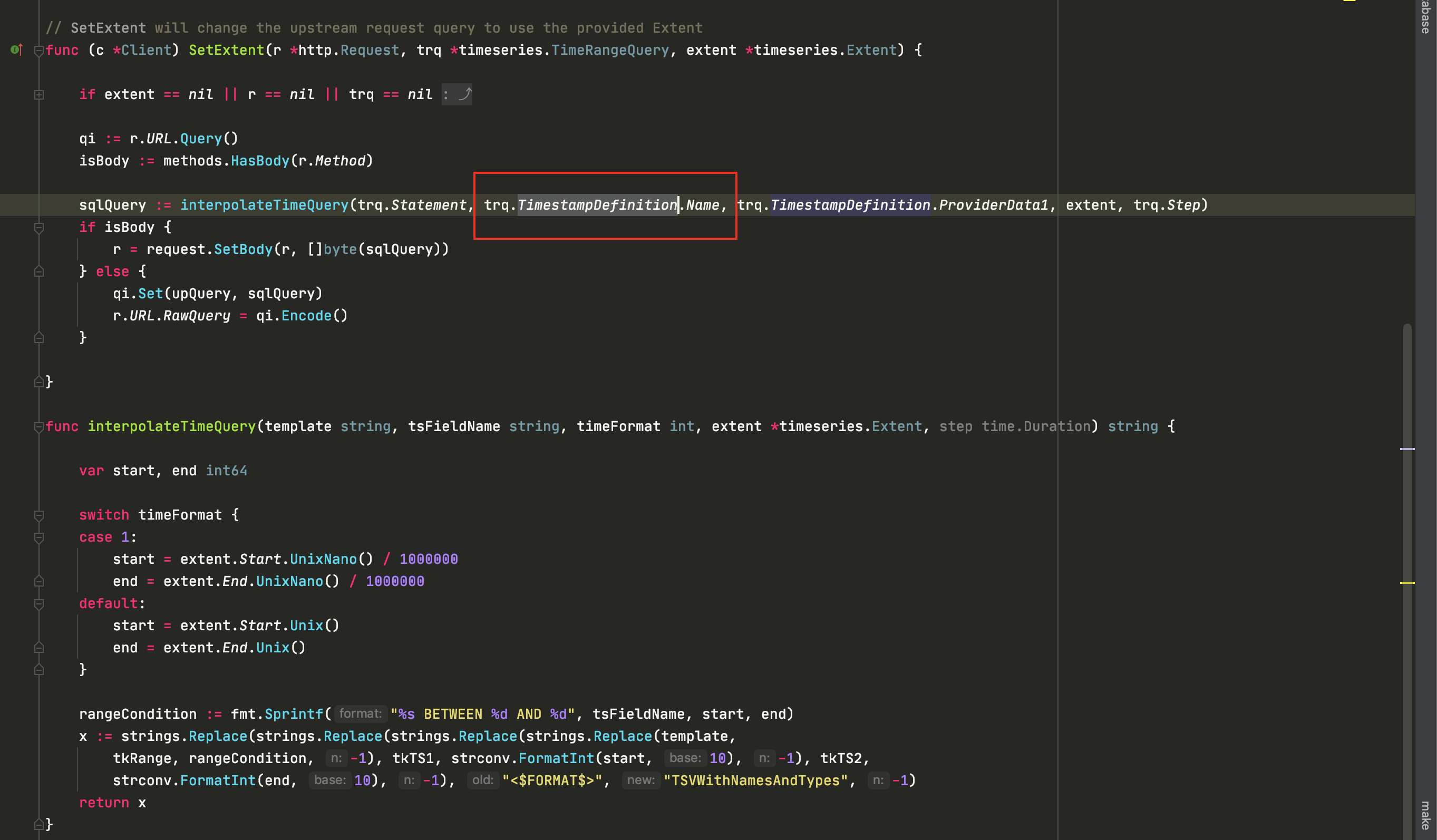Click the new: inlay hint before "TSVWithNamesAndTypes"

click(x=640, y=780)
